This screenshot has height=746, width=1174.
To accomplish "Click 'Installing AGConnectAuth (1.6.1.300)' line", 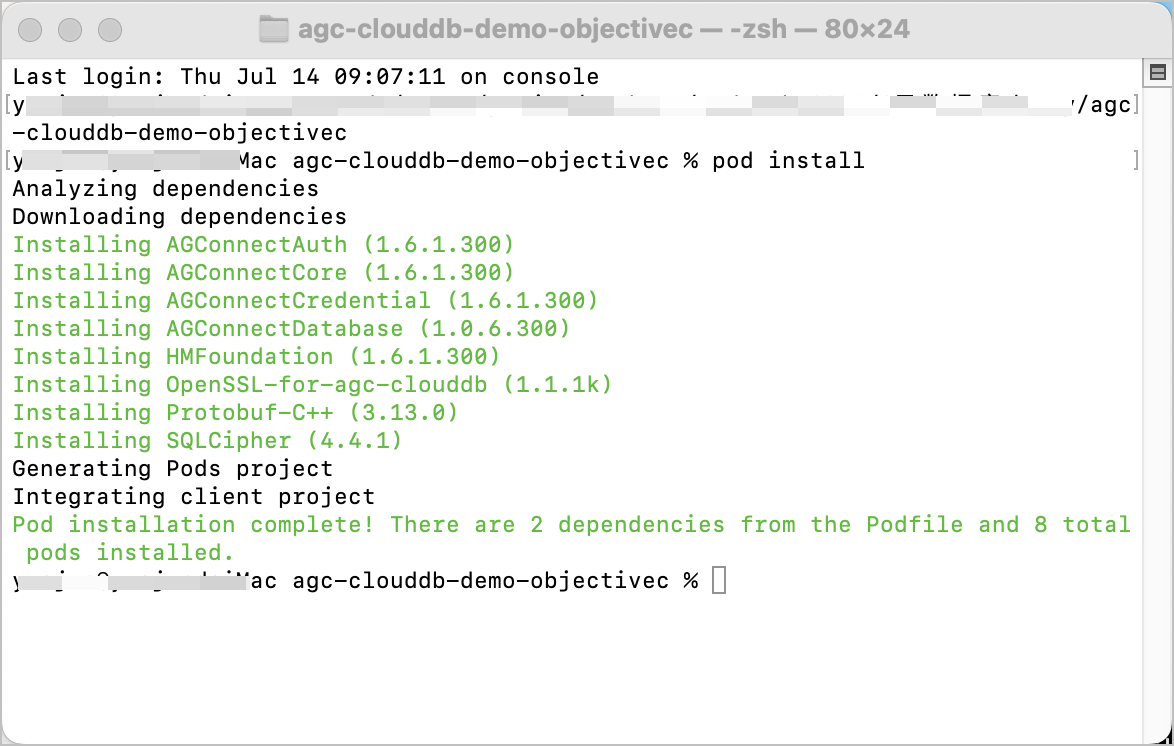I will pos(263,244).
